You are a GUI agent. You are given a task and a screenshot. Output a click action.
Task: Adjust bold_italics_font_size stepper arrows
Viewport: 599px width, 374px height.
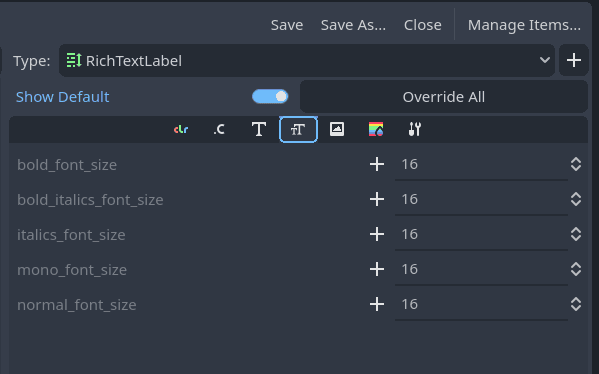(x=576, y=199)
